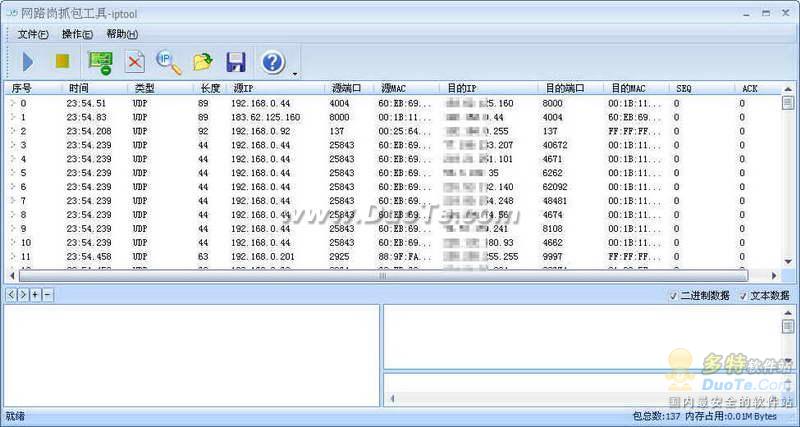Screen dimensions: 800x427
Task: Open the 操作(E) menu
Action: tap(77, 34)
